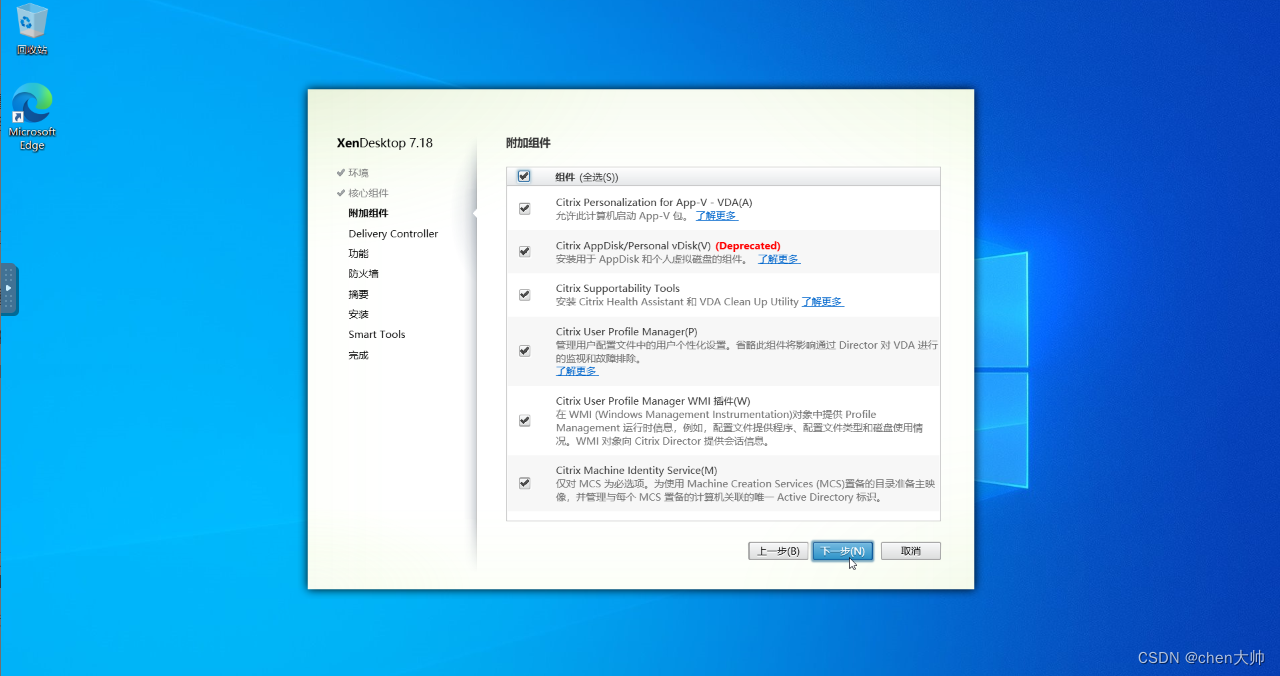Select the 附加组件 step in sidebar
The height and width of the screenshot is (676, 1280).
(x=368, y=213)
